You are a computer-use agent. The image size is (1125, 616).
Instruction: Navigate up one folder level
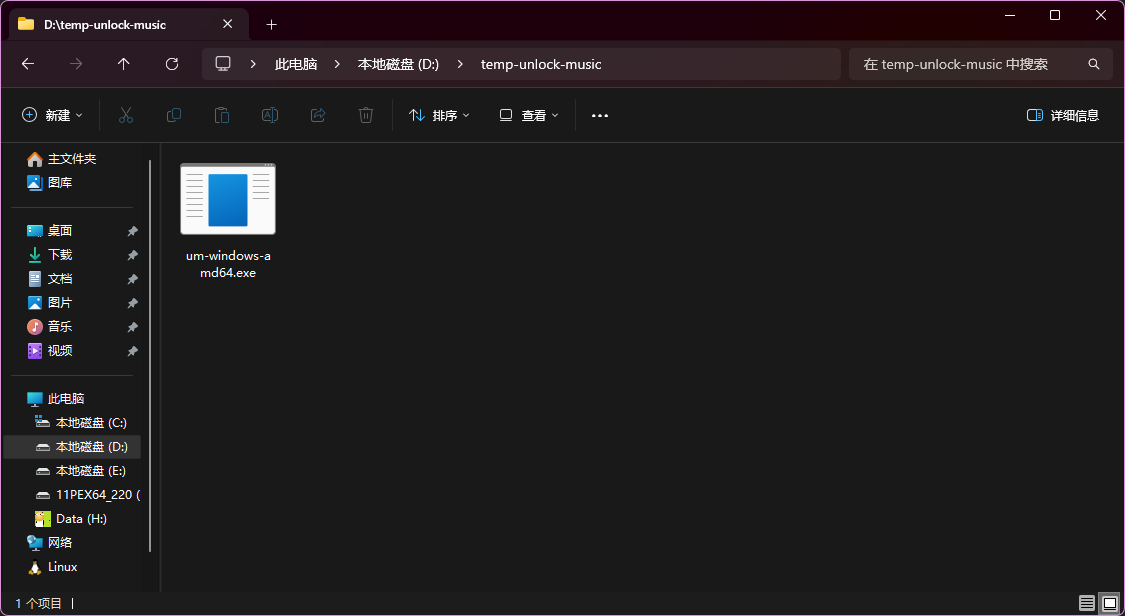tap(124, 64)
